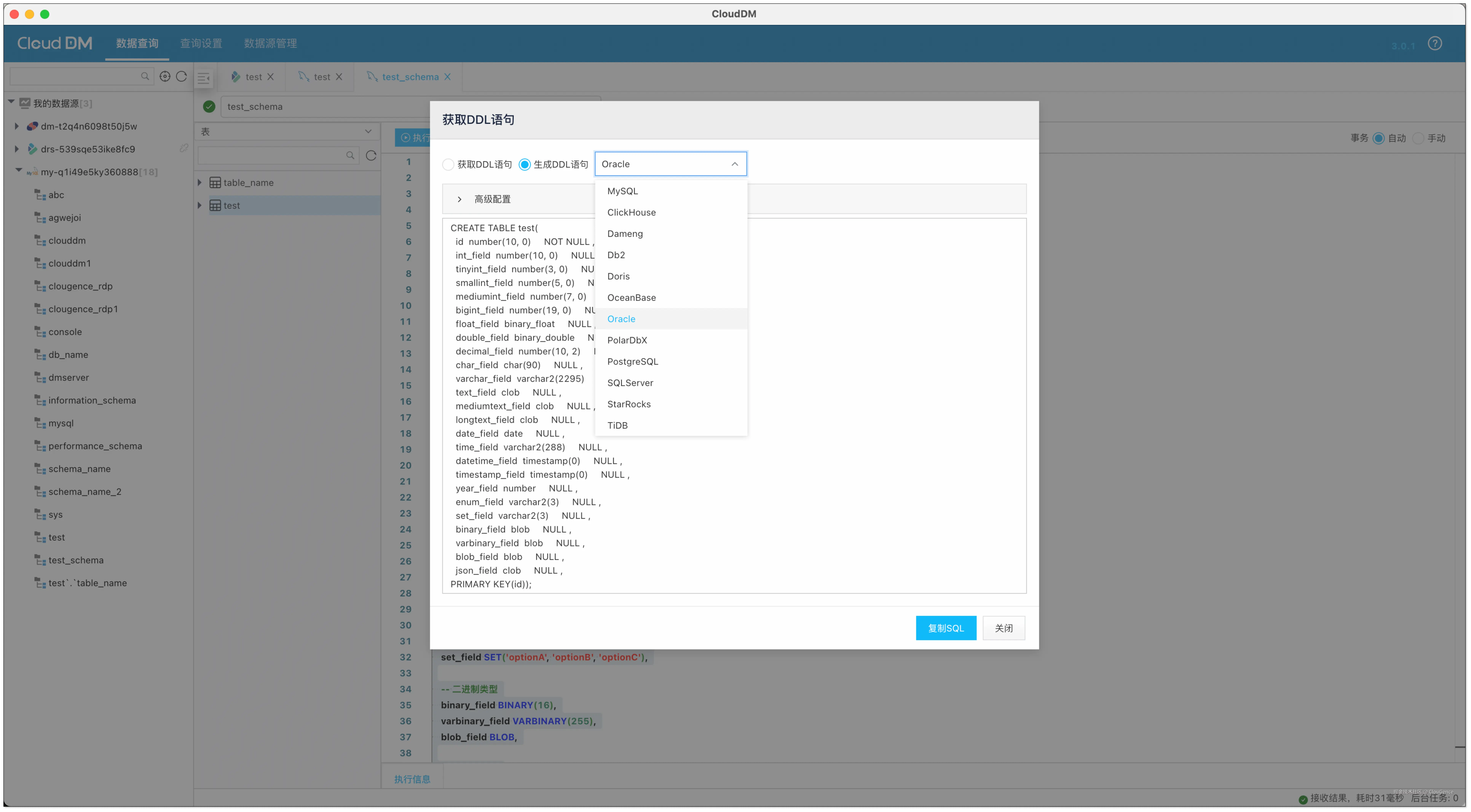The image size is (1471, 812).
Task: Select the 生成DDL语句 radio option
Action: point(524,164)
